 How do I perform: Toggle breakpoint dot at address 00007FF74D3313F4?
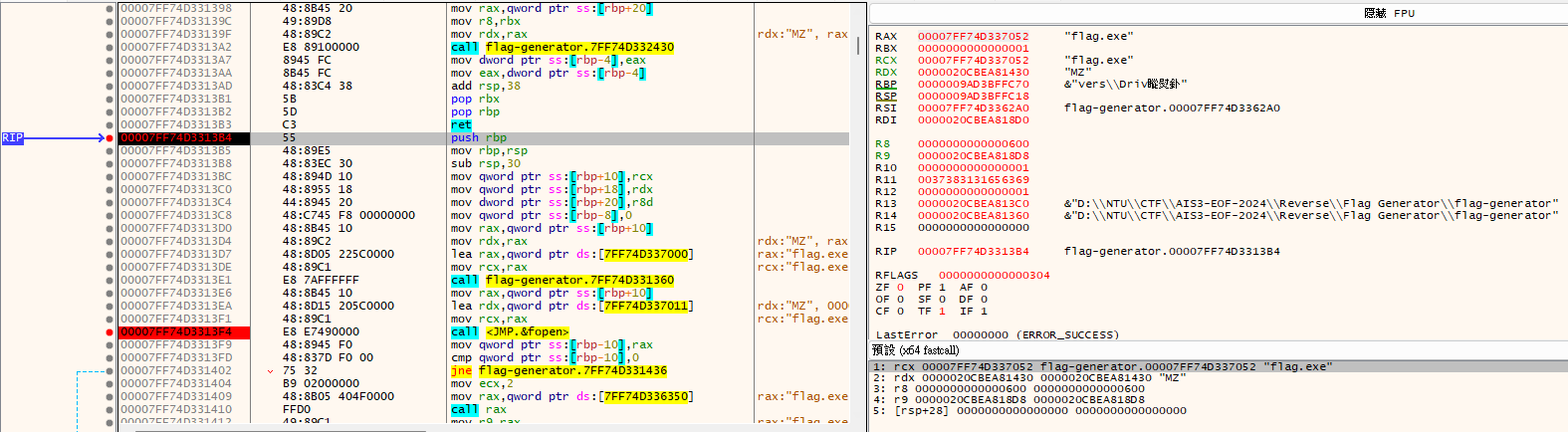pyautogui.click(x=110, y=332)
